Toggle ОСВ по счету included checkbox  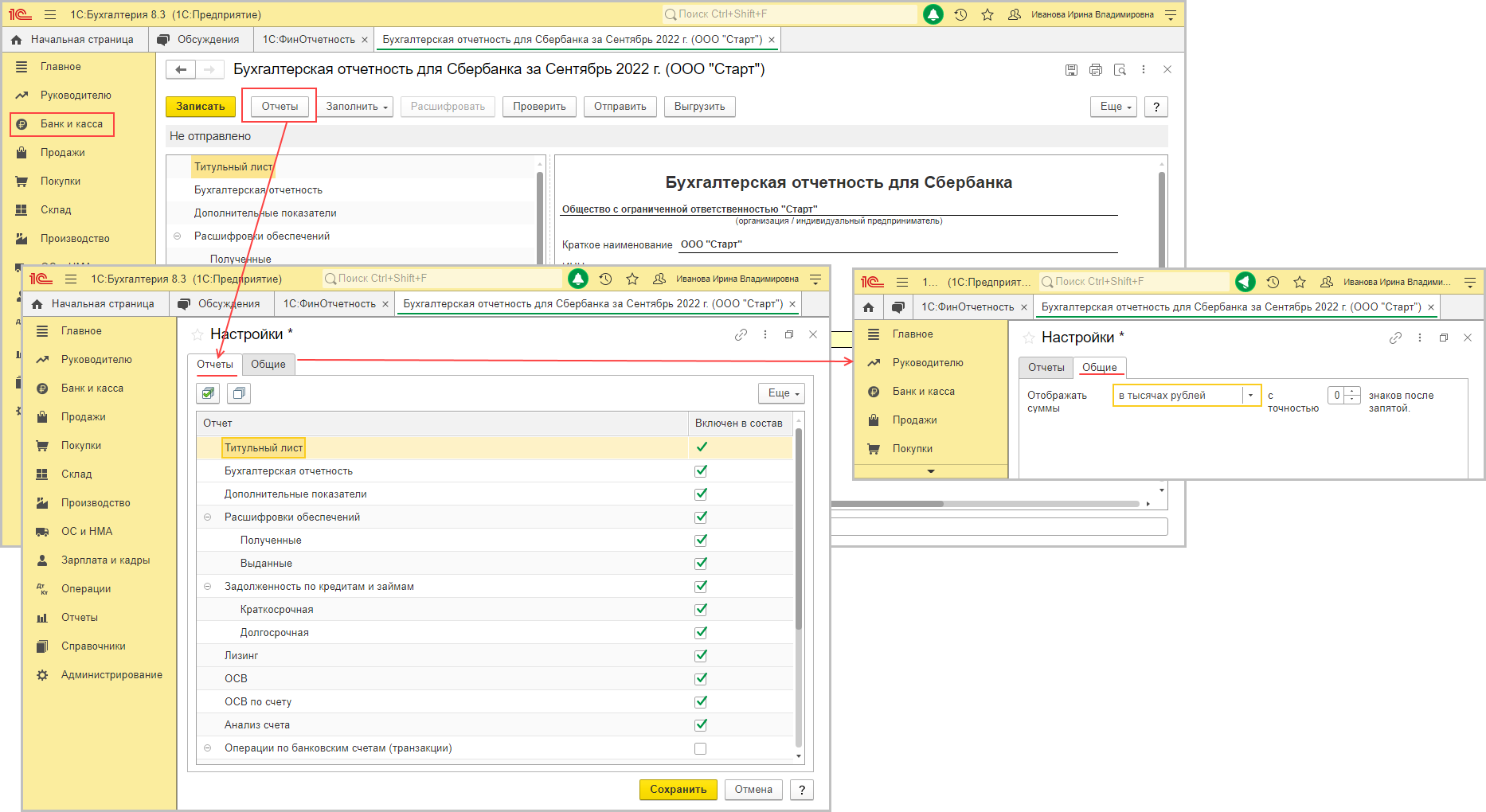(701, 701)
